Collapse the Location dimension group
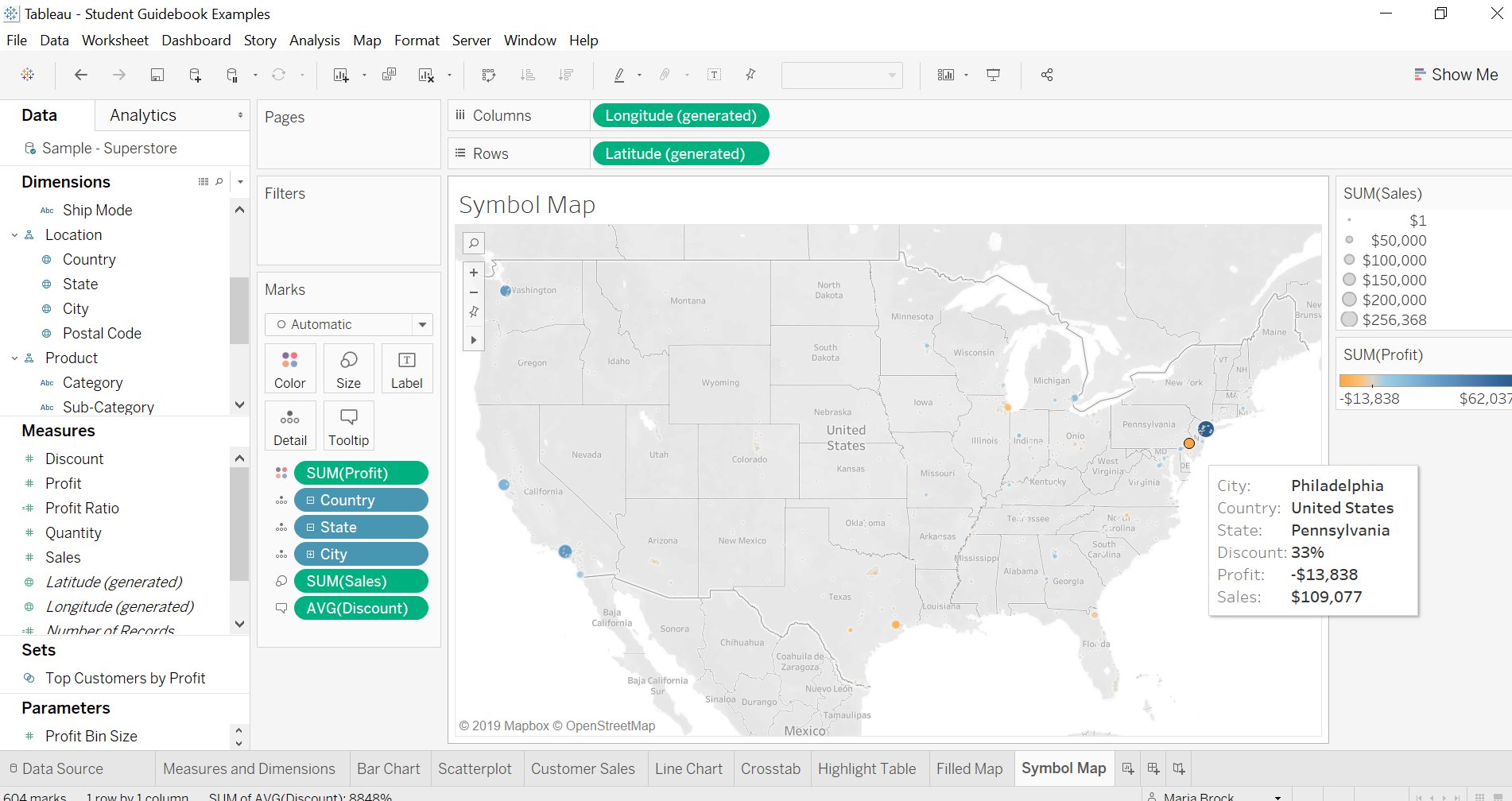Image resolution: width=1512 pixels, height=801 pixels. pos(14,234)
